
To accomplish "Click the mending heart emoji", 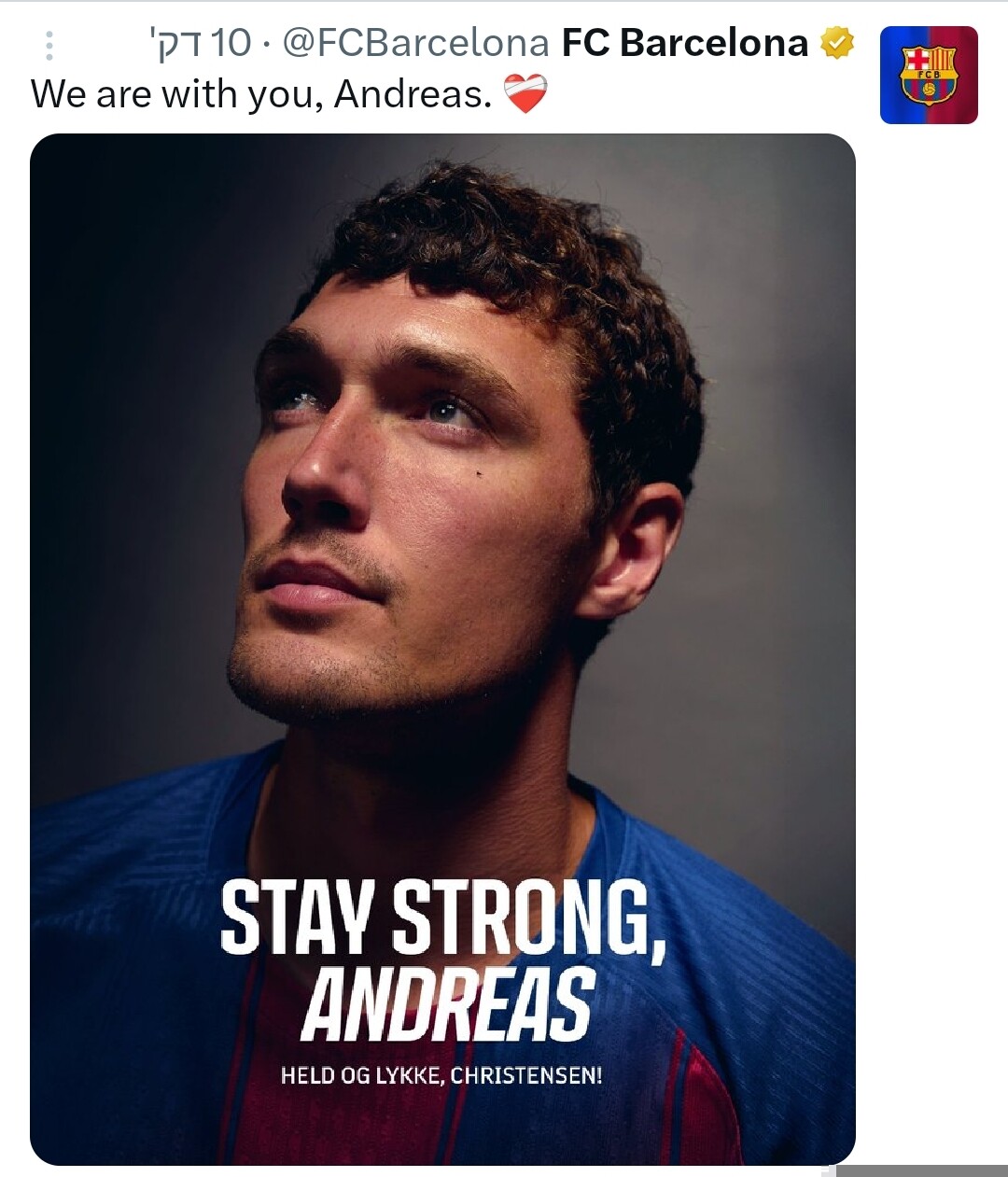I will [525, 94].
